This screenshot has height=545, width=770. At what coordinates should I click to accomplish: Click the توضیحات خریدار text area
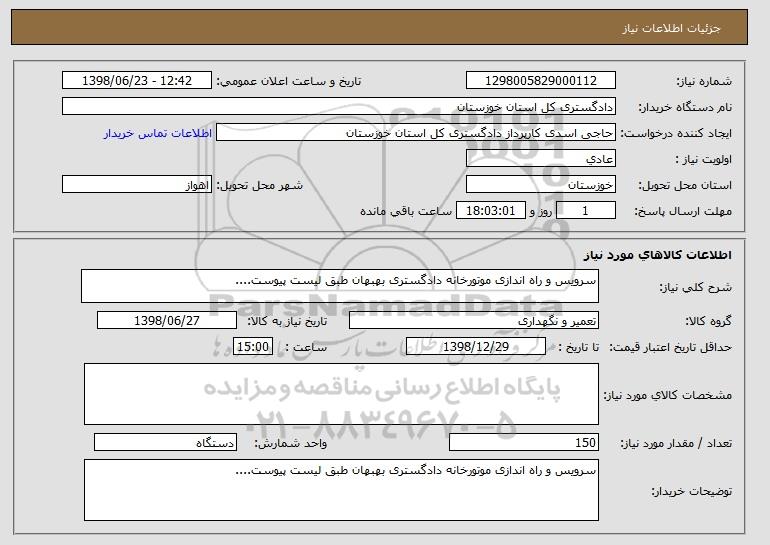pos(341,490)
